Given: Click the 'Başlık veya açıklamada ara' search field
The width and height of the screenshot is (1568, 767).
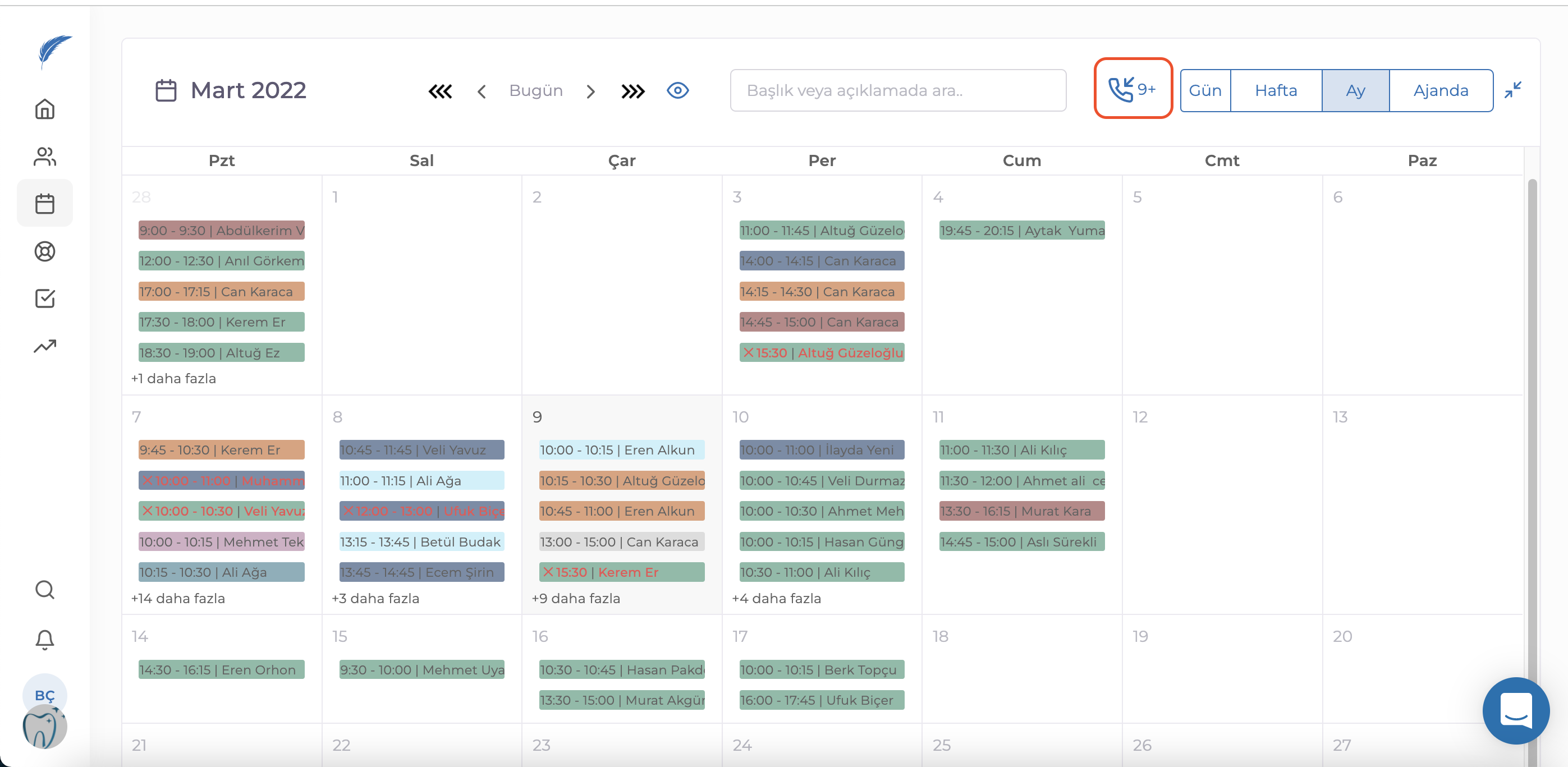Looking at the screenshot, I should click(x=897, y=91).
